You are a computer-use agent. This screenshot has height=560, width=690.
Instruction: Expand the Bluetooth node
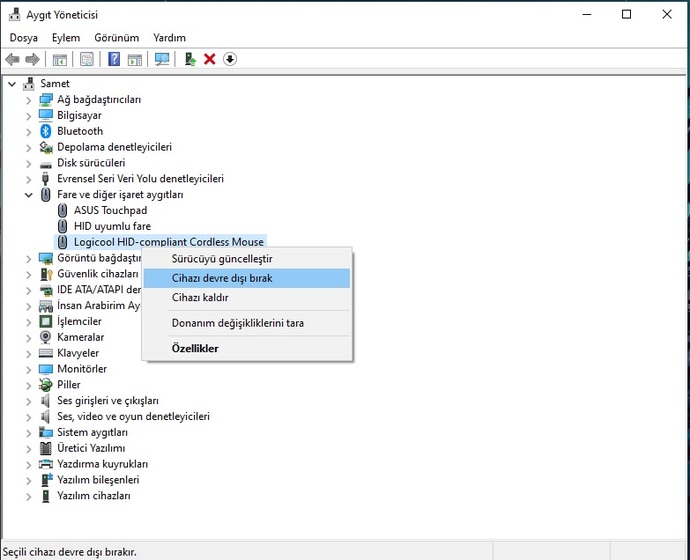coord(29,132)
